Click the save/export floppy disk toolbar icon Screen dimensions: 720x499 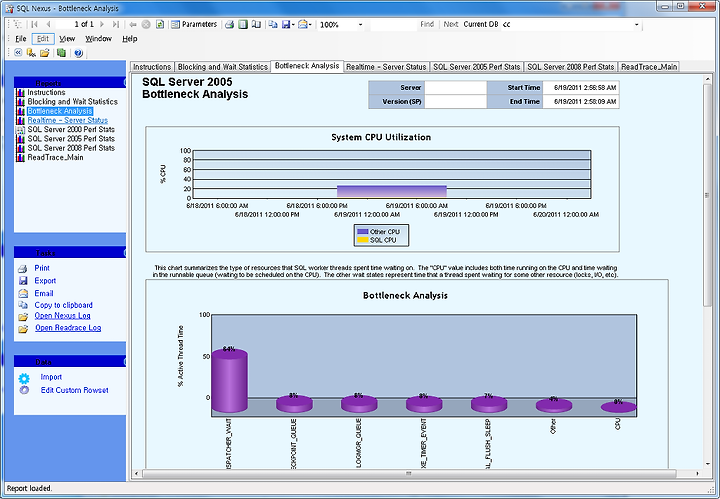pos(286,24)
